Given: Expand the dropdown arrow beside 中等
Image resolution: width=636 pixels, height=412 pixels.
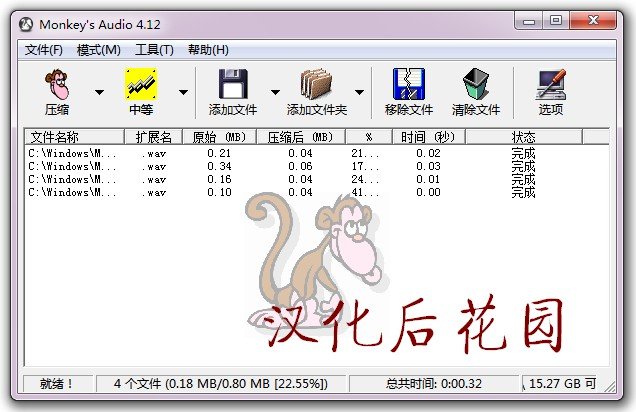Looking at the screenshot, I should click(183, 92).
